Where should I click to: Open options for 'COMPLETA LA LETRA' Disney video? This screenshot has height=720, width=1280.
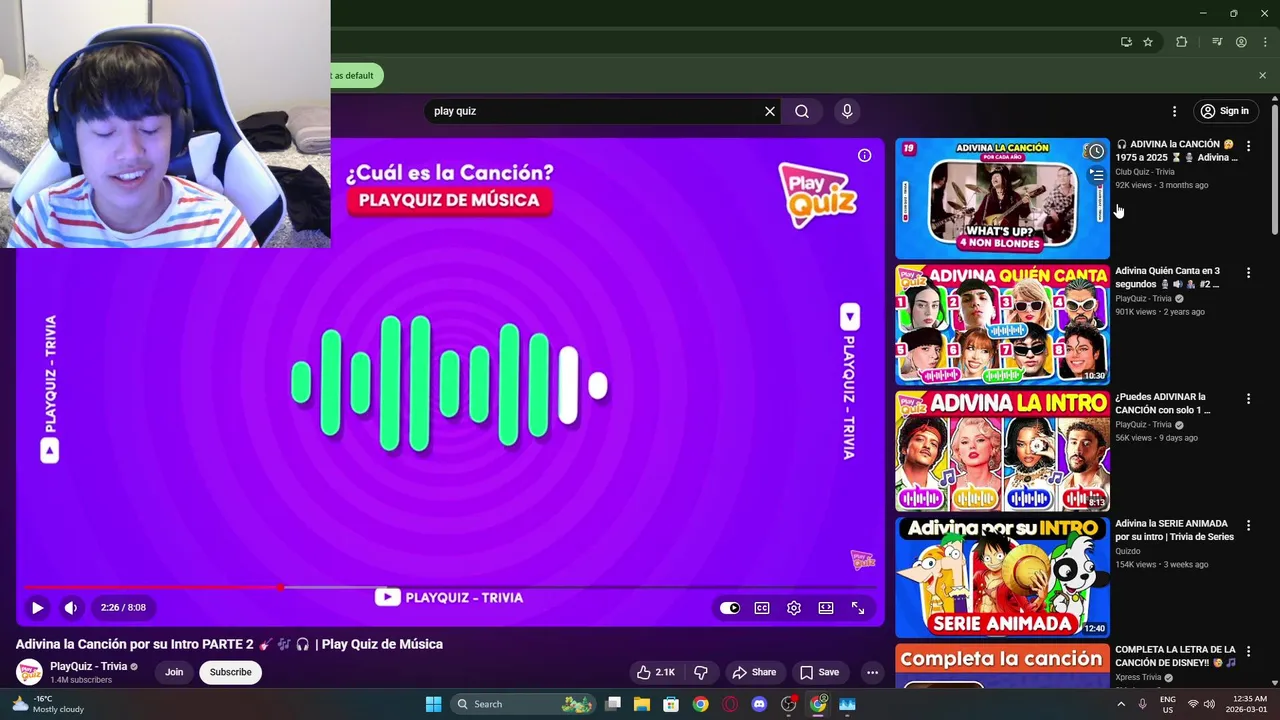(x=1248, y=651)
